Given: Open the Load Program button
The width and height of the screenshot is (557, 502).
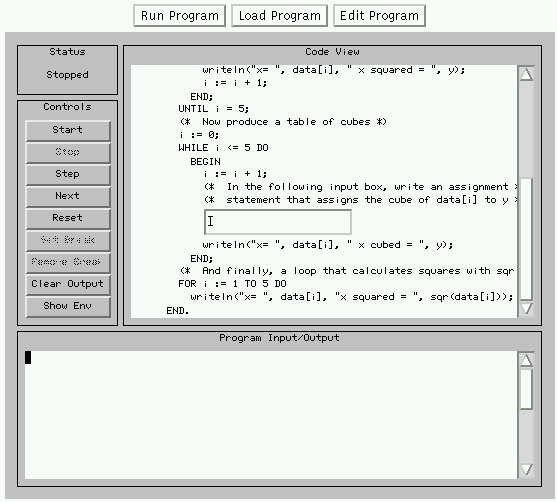Looking at the screenshot, I should click(280, 16).
